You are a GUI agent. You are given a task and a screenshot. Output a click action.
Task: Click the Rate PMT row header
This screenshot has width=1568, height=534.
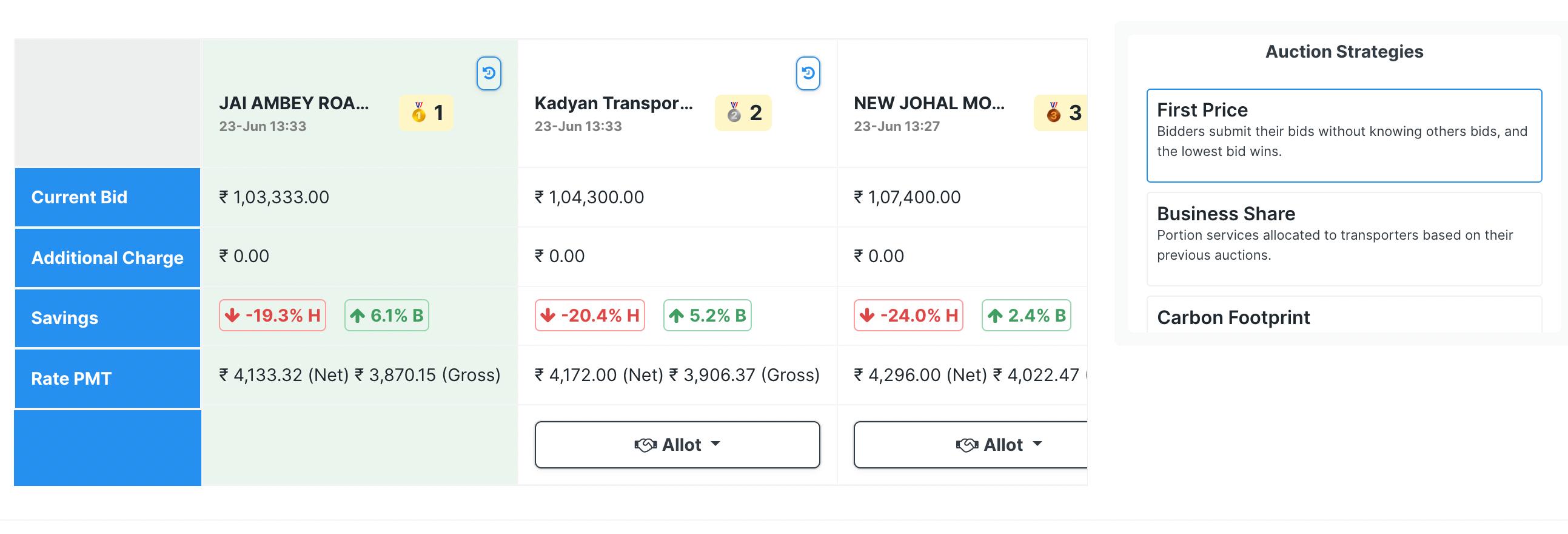coord(108,379)
